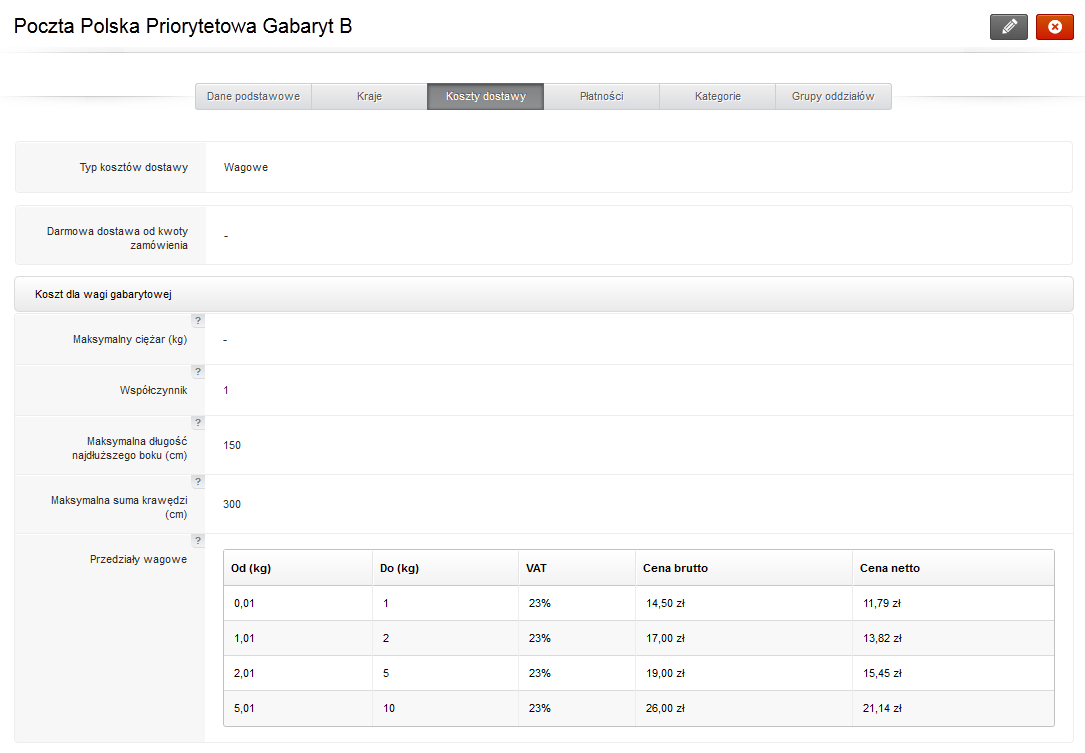Viewport: 1085px width, 753px height.
Task: Click the 300 maximum edge sum value
Action: (x=232, y=505)
